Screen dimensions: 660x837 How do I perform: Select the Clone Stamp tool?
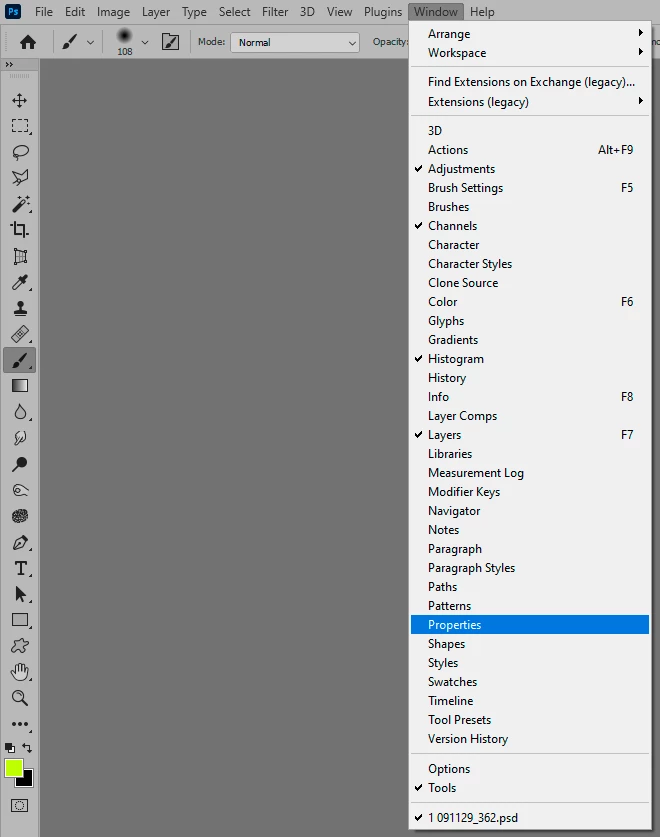[20, 308]
